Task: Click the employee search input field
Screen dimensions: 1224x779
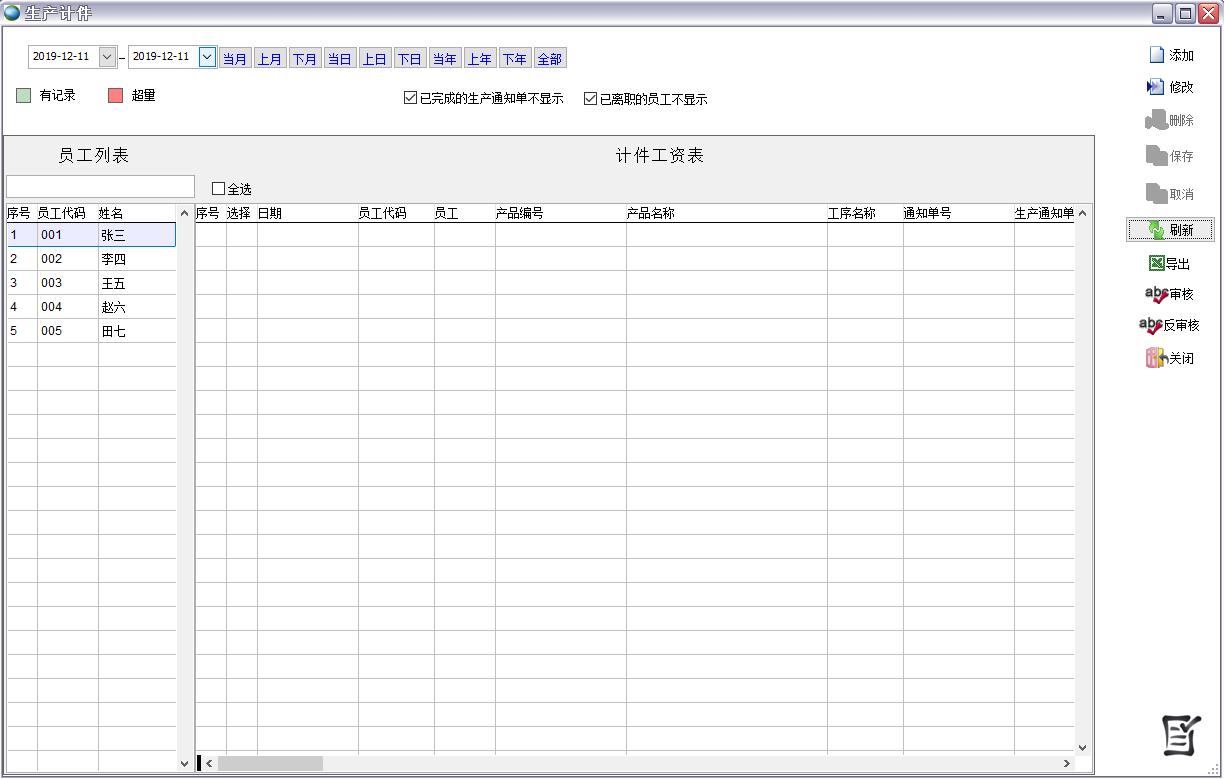Action: click(100, 187)
